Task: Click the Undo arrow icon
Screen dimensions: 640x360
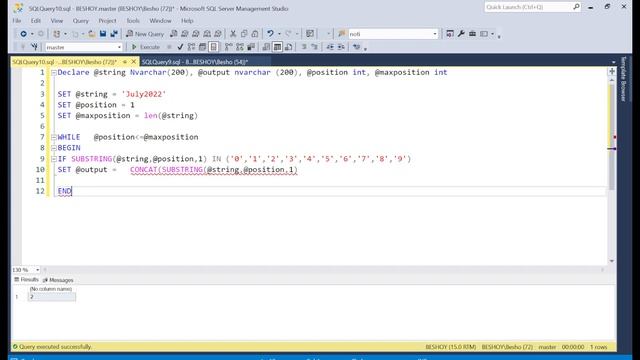Action: [x=270, y=34]
